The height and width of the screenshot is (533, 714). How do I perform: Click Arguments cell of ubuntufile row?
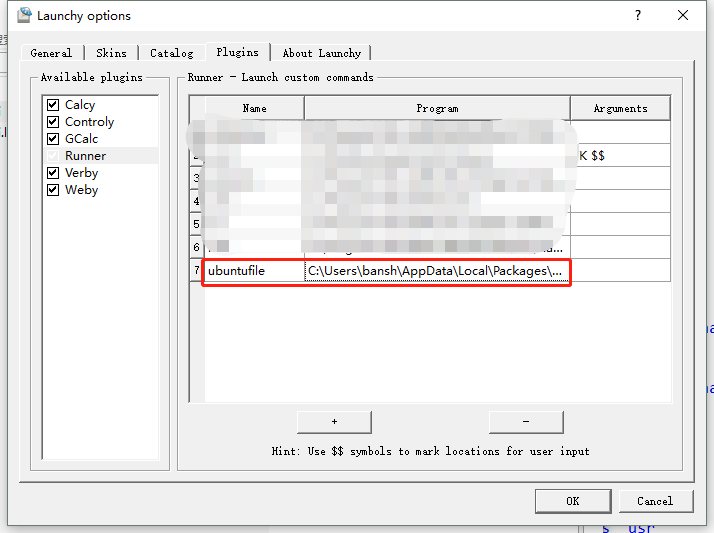[x=620, y=270]
